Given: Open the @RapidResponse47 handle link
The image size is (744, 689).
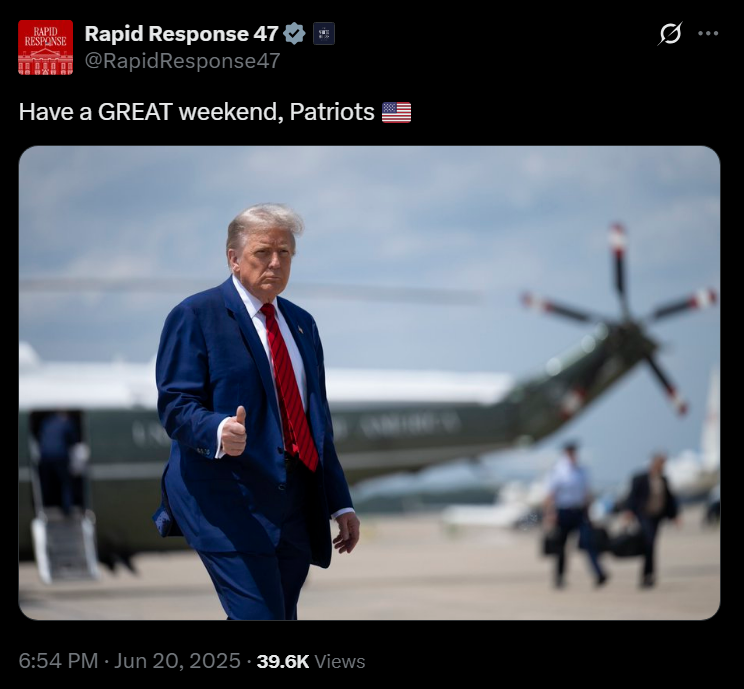Looking at the screenshot, I should tap(182, 61).
